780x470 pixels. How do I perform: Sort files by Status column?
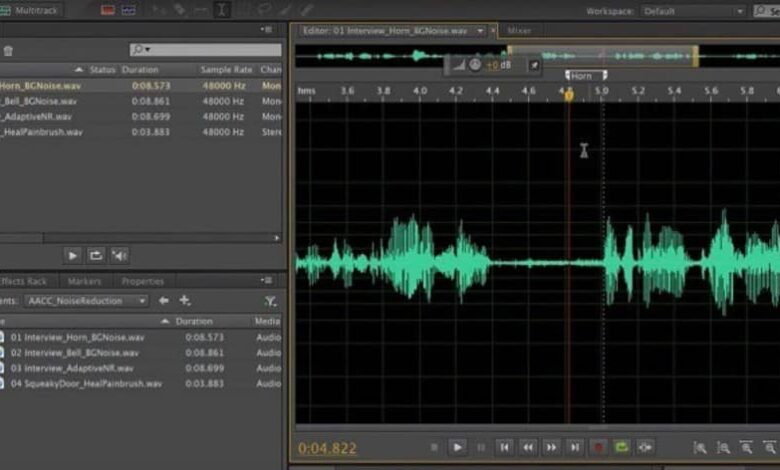coord(102,70)
